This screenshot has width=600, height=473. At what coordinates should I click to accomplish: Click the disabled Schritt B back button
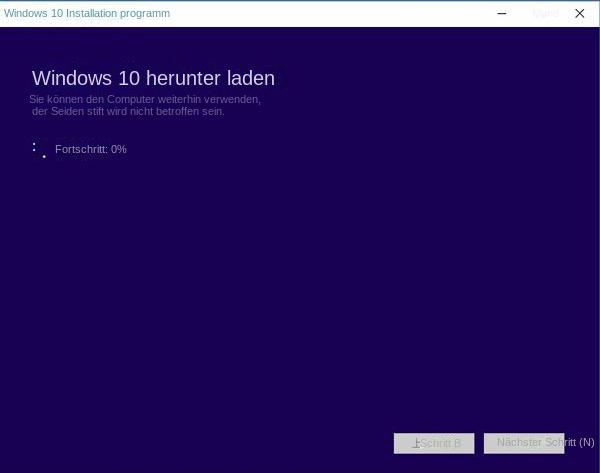point(434,443)
